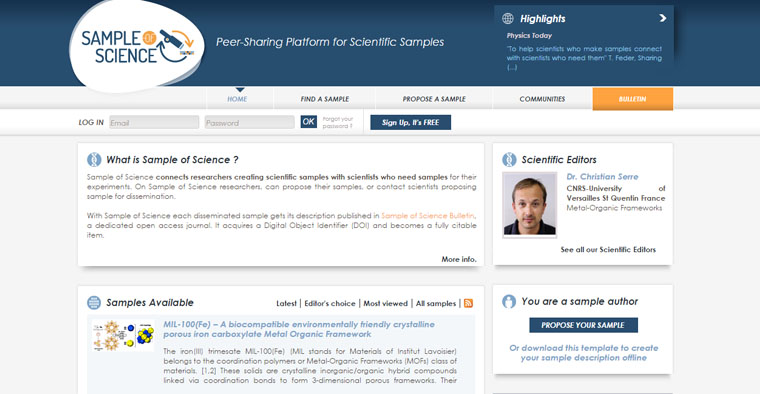
Task: Click the icon beside 'What is Sample of Science ?'
Action: click(94, 159)
